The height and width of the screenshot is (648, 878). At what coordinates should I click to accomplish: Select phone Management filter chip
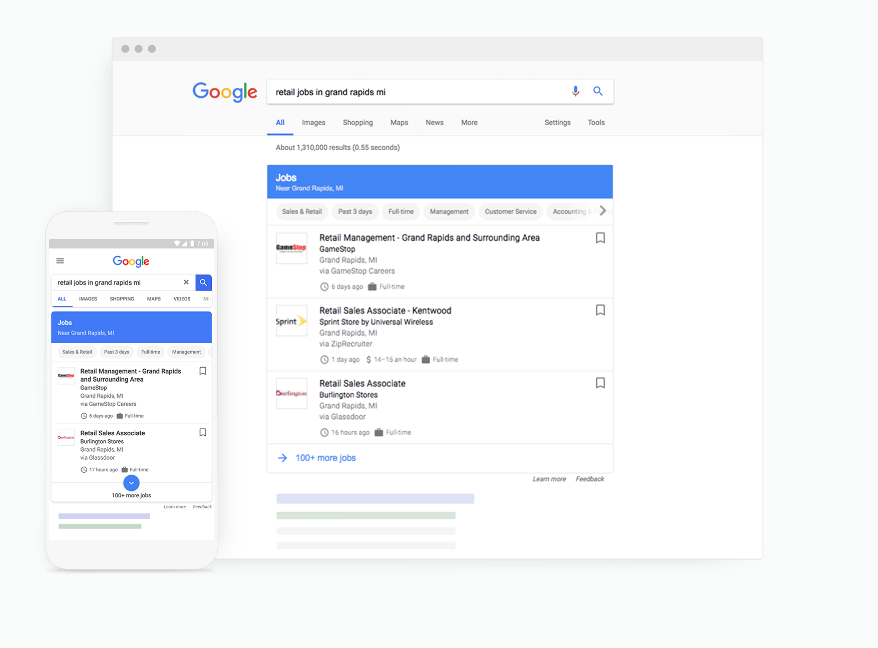click(x=186, y=352)
